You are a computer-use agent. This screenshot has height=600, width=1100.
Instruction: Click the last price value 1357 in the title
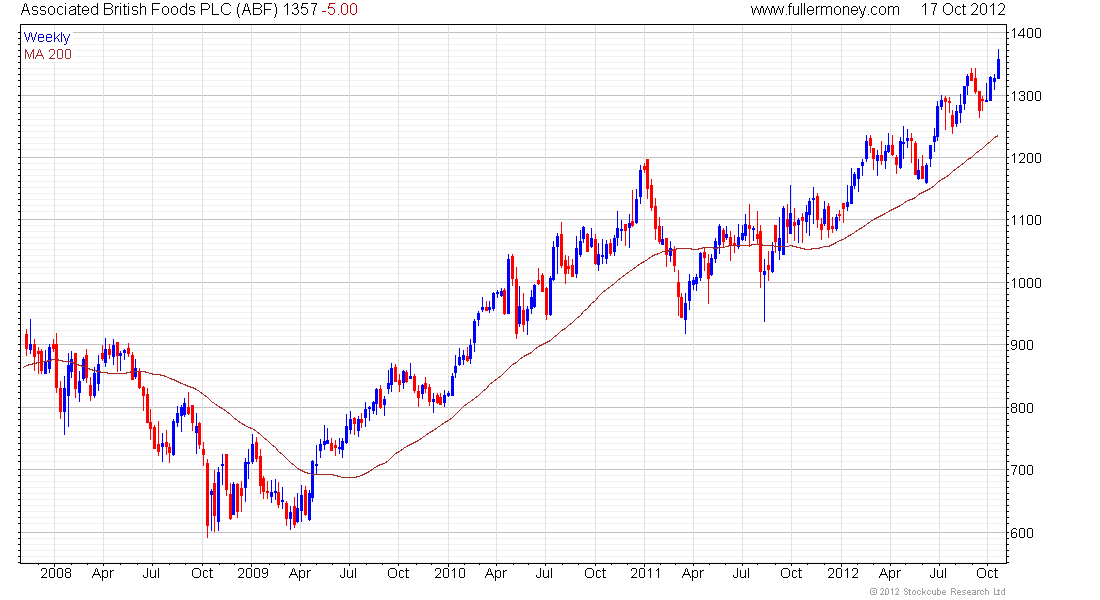(300, 10)
